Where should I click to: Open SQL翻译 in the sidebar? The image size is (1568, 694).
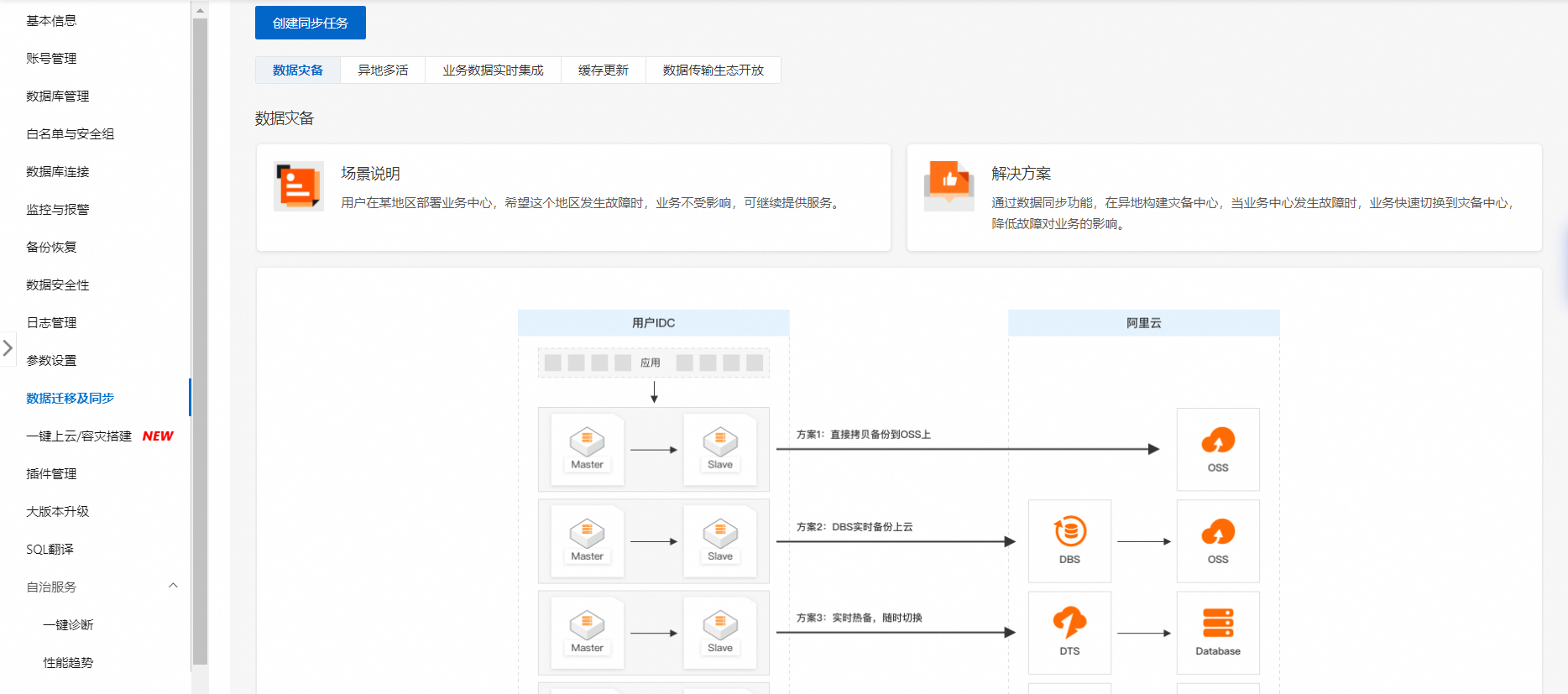coord(50,550)
